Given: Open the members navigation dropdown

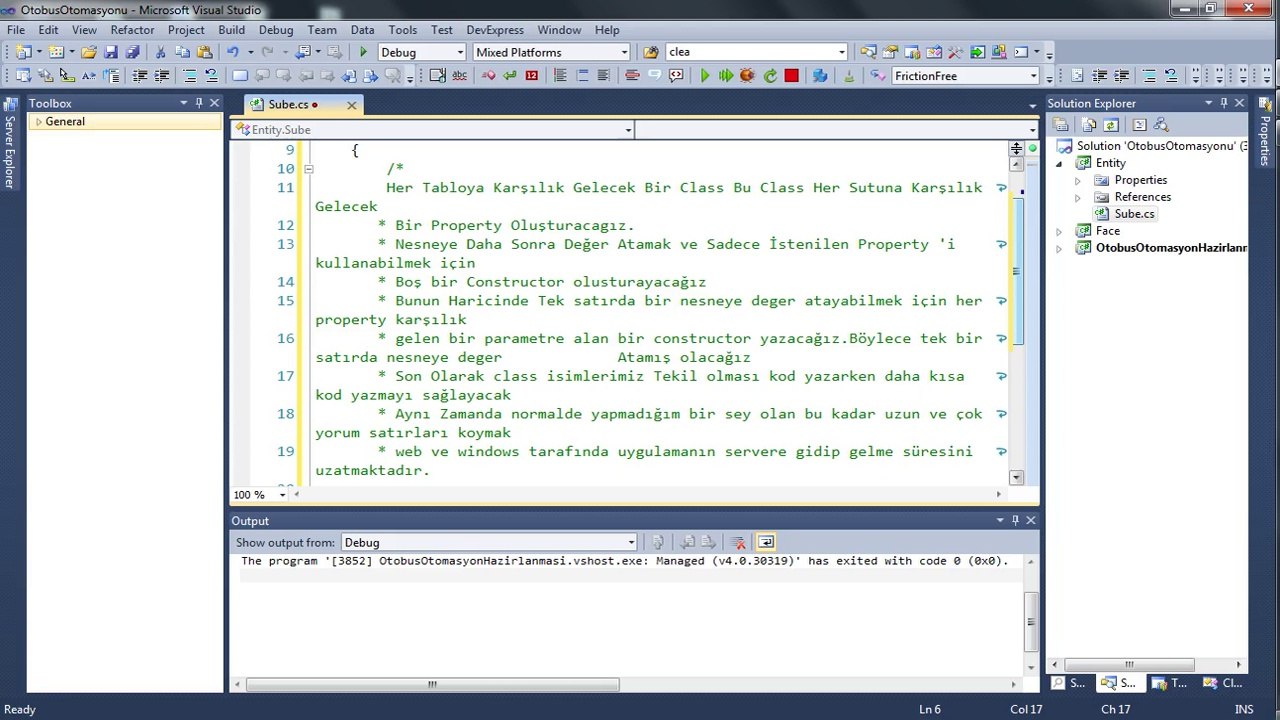Looking at the screenshot, I should [1032, 130].
